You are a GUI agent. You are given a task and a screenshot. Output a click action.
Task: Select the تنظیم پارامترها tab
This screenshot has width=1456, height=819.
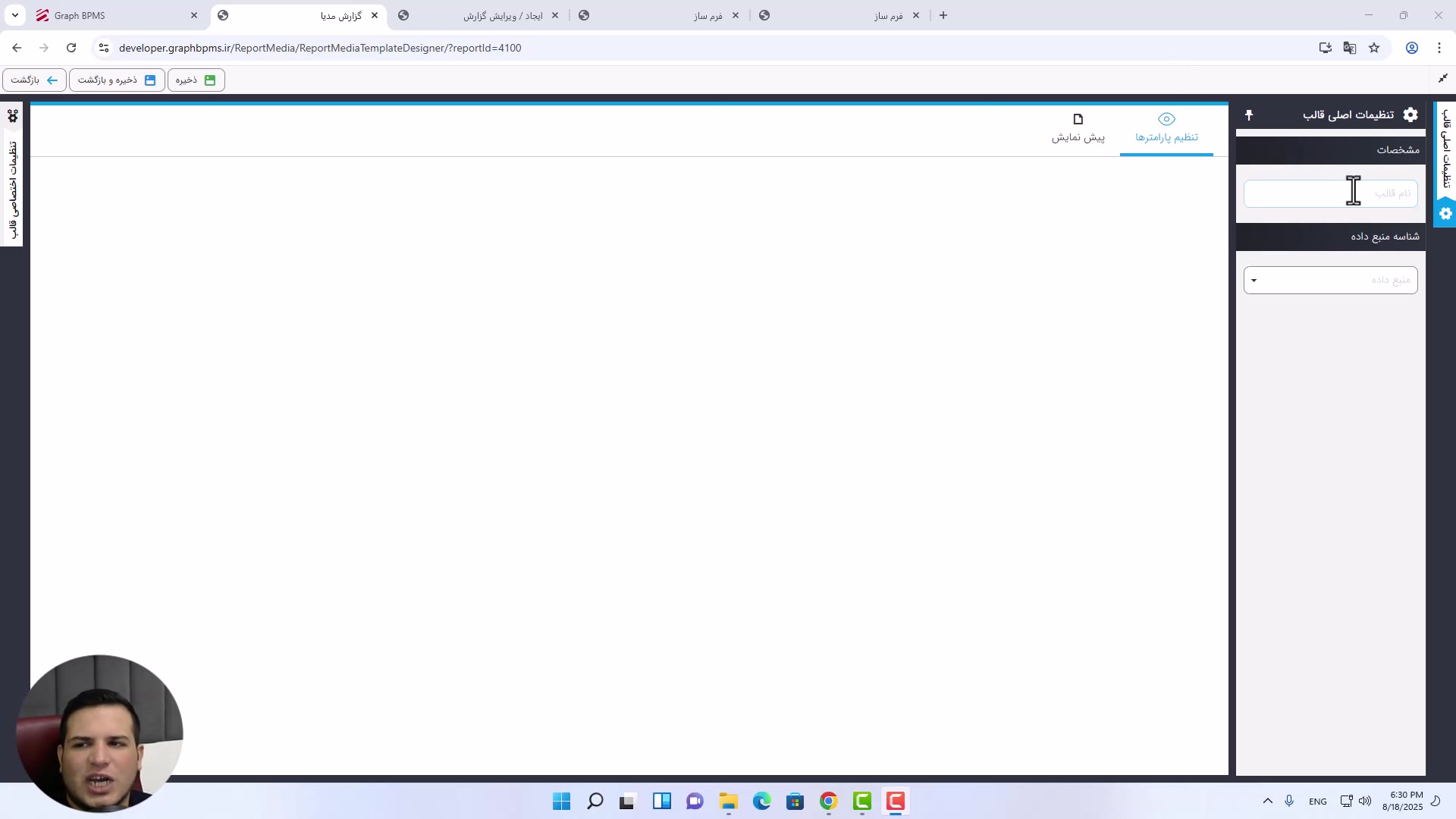tap(1166, 129)
